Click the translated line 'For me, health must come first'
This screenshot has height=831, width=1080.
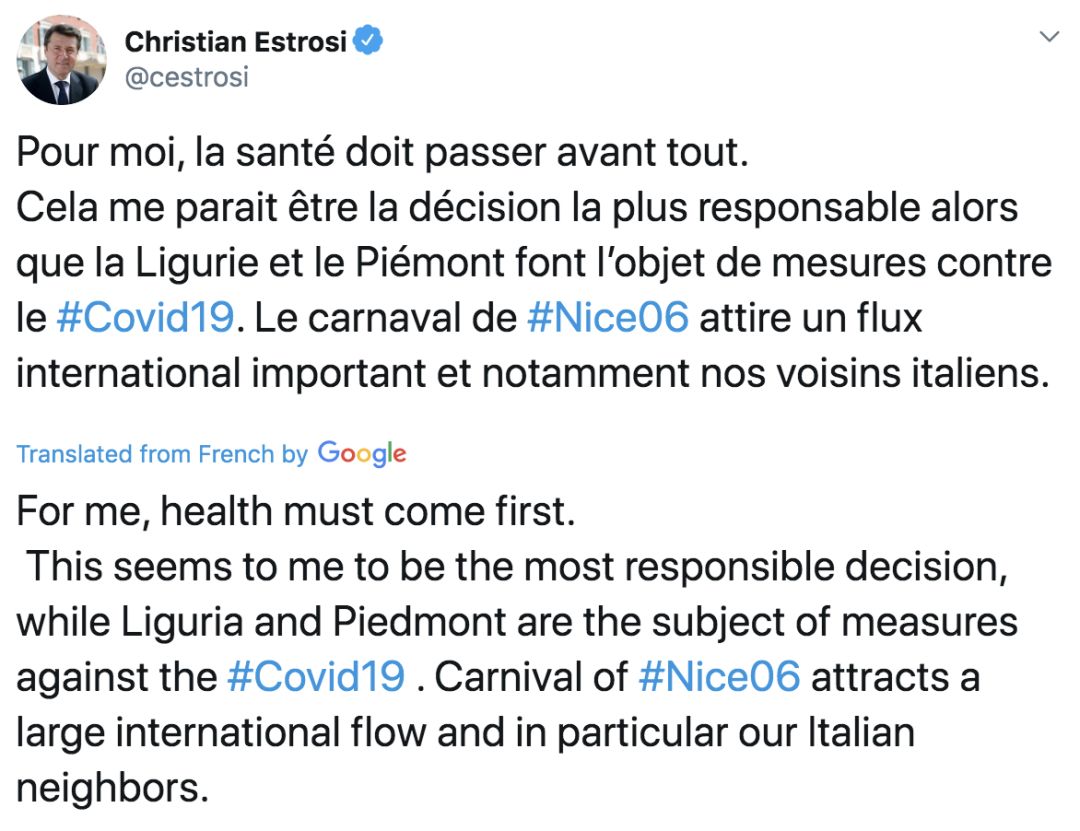(x=295, y=512)
